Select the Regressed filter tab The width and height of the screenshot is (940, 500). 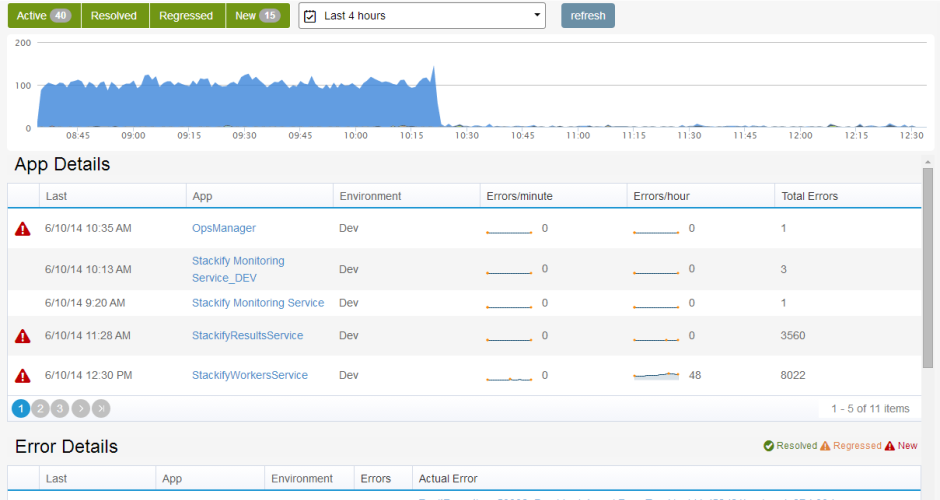(x=187, y=16)
